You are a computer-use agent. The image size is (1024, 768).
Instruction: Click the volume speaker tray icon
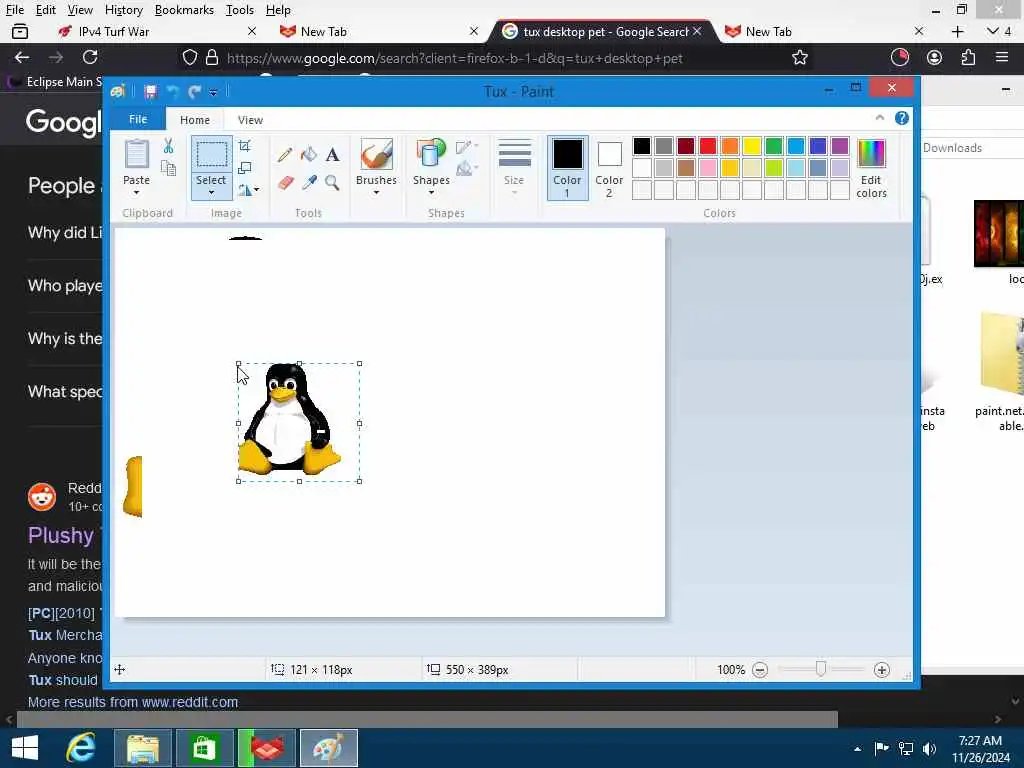coord(929,748)
